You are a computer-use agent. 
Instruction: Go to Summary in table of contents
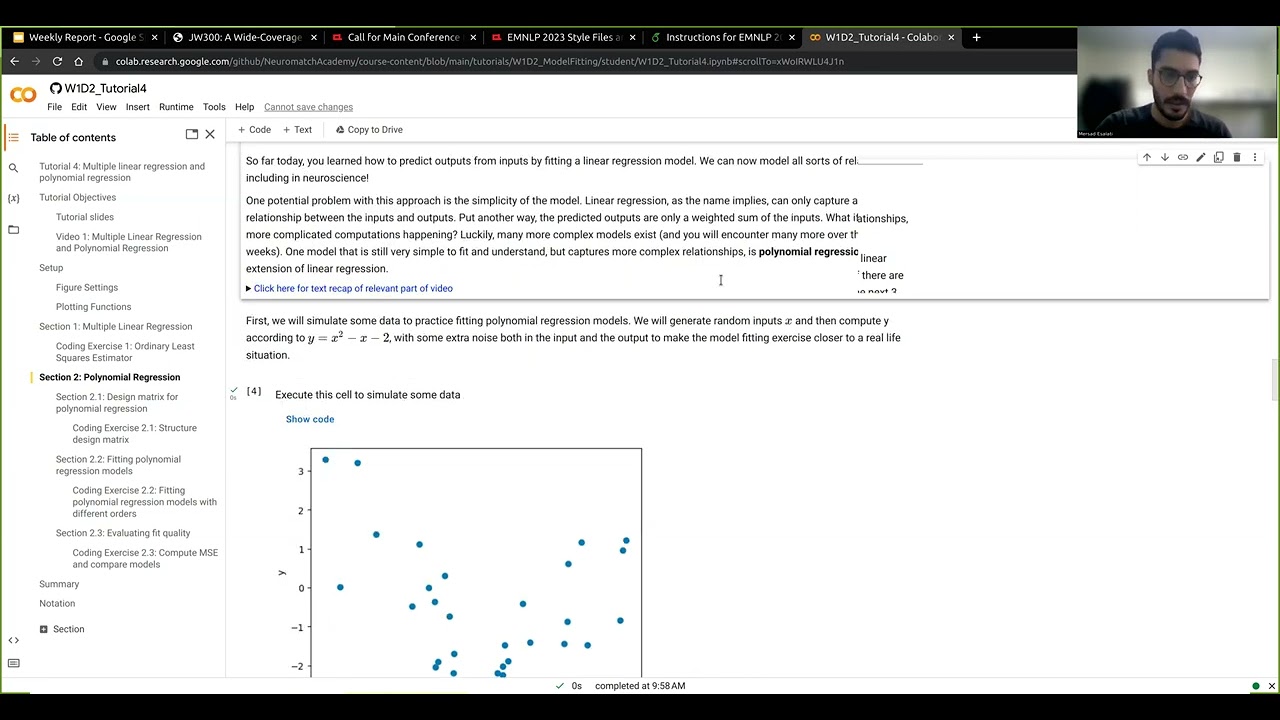tap(59, 584)
